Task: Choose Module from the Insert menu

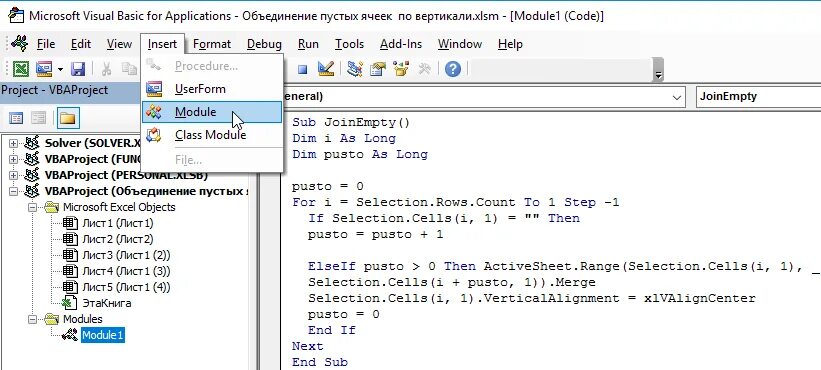Action: (212, 112)
